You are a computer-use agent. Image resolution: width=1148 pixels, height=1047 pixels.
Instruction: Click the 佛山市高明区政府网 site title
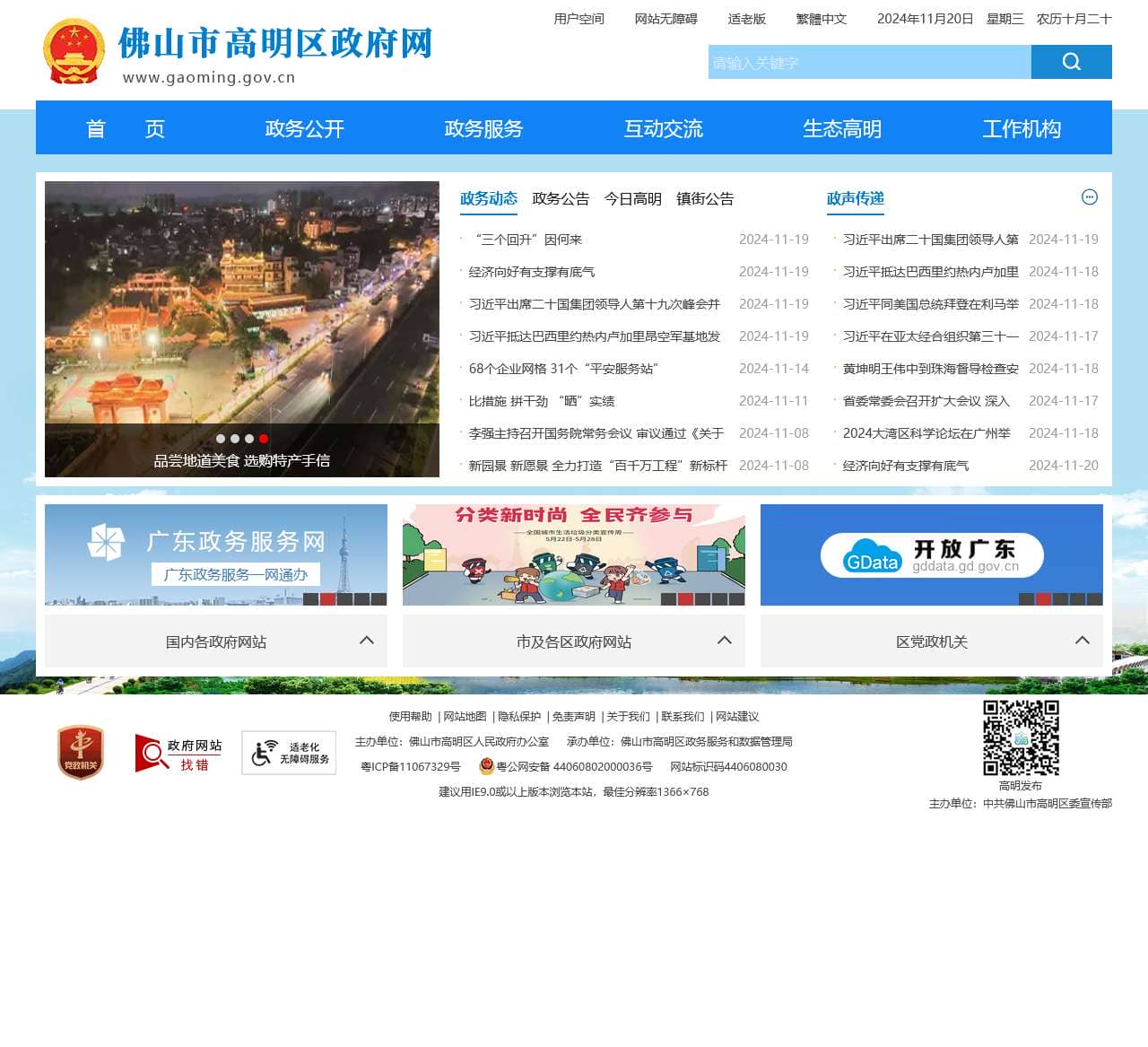click(275, 43)
